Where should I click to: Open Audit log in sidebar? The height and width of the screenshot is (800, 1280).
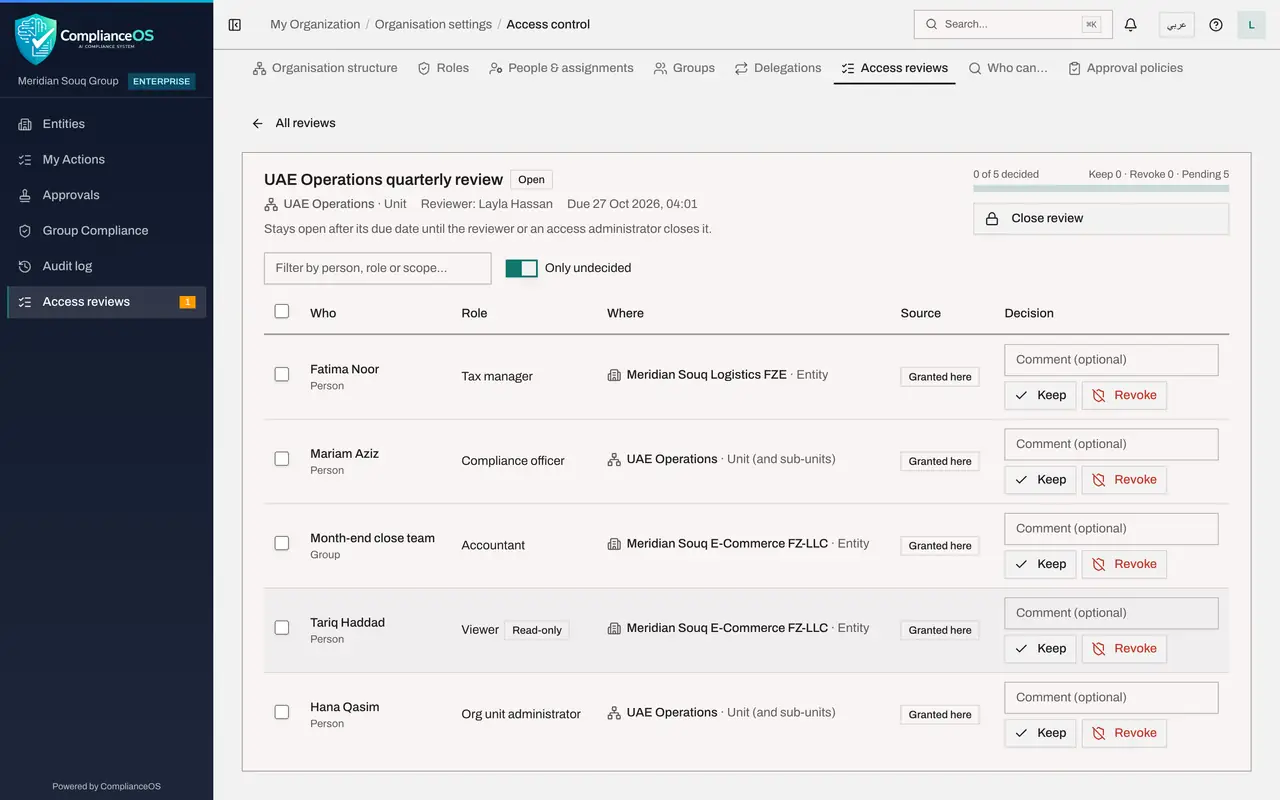click(x=107, y=266)
